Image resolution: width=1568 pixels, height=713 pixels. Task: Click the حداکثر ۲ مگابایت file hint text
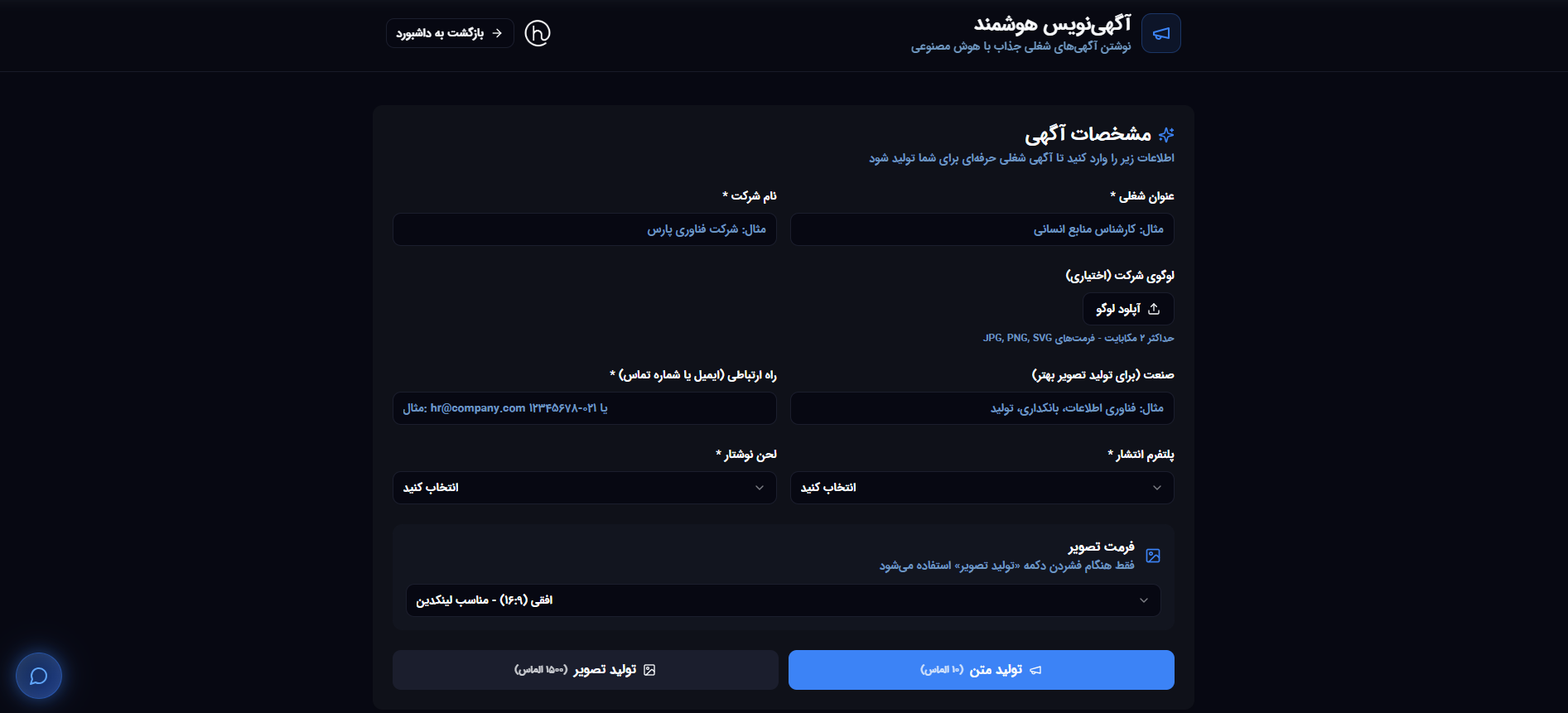[1078, 338]
